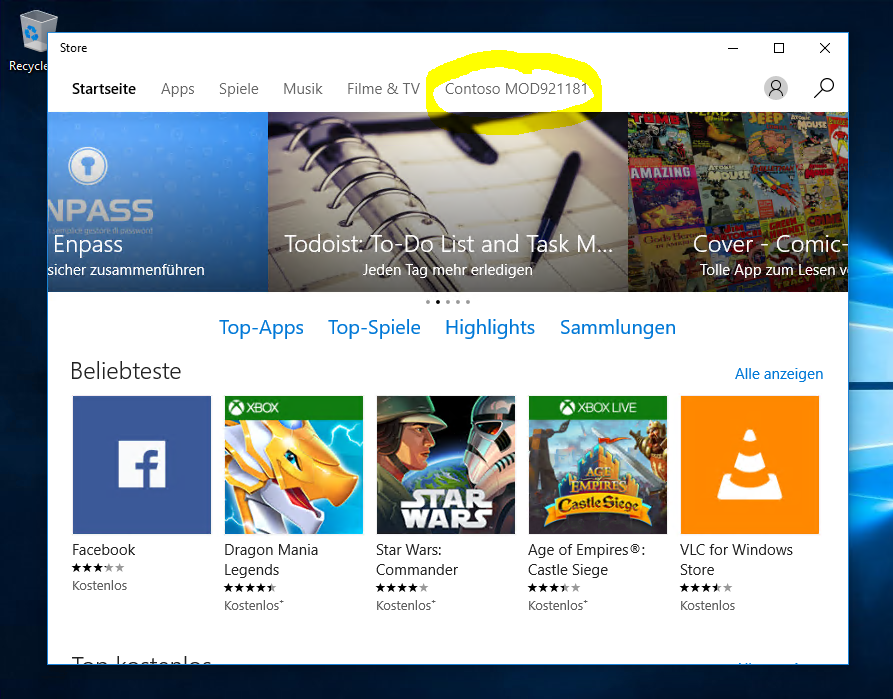Select the first carousel page dot
Image resolution: width=893 pixels, height=699 pixels.
click(428, 302)
